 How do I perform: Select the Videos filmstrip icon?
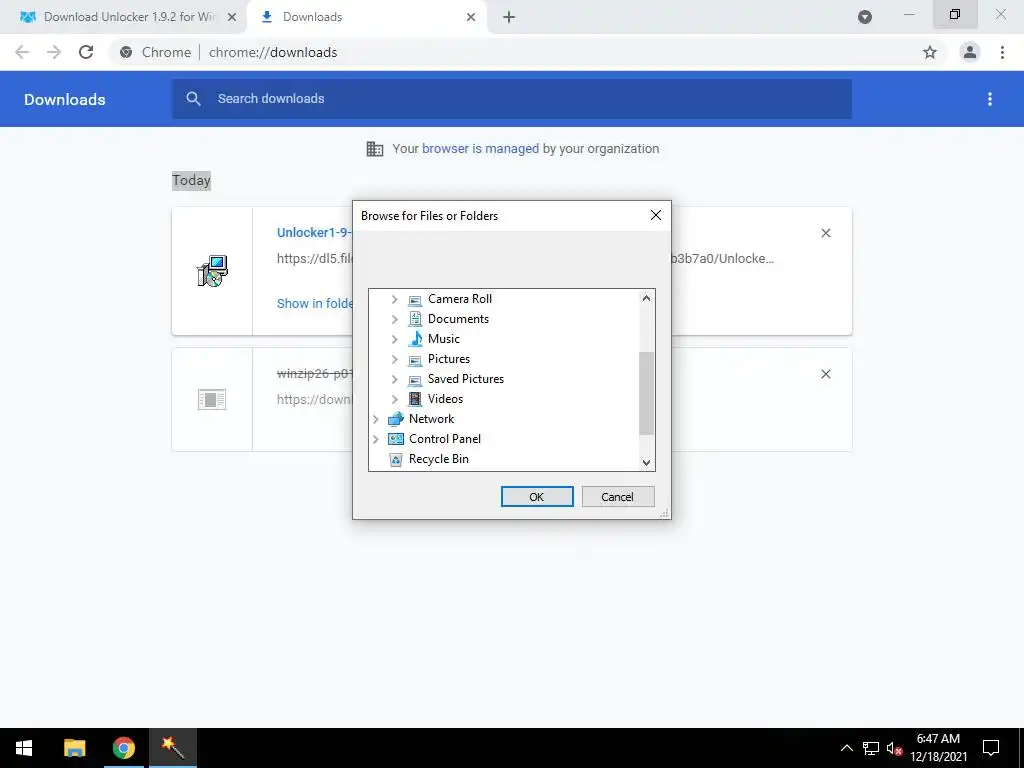pyautogui.click(x=415, y=398)
